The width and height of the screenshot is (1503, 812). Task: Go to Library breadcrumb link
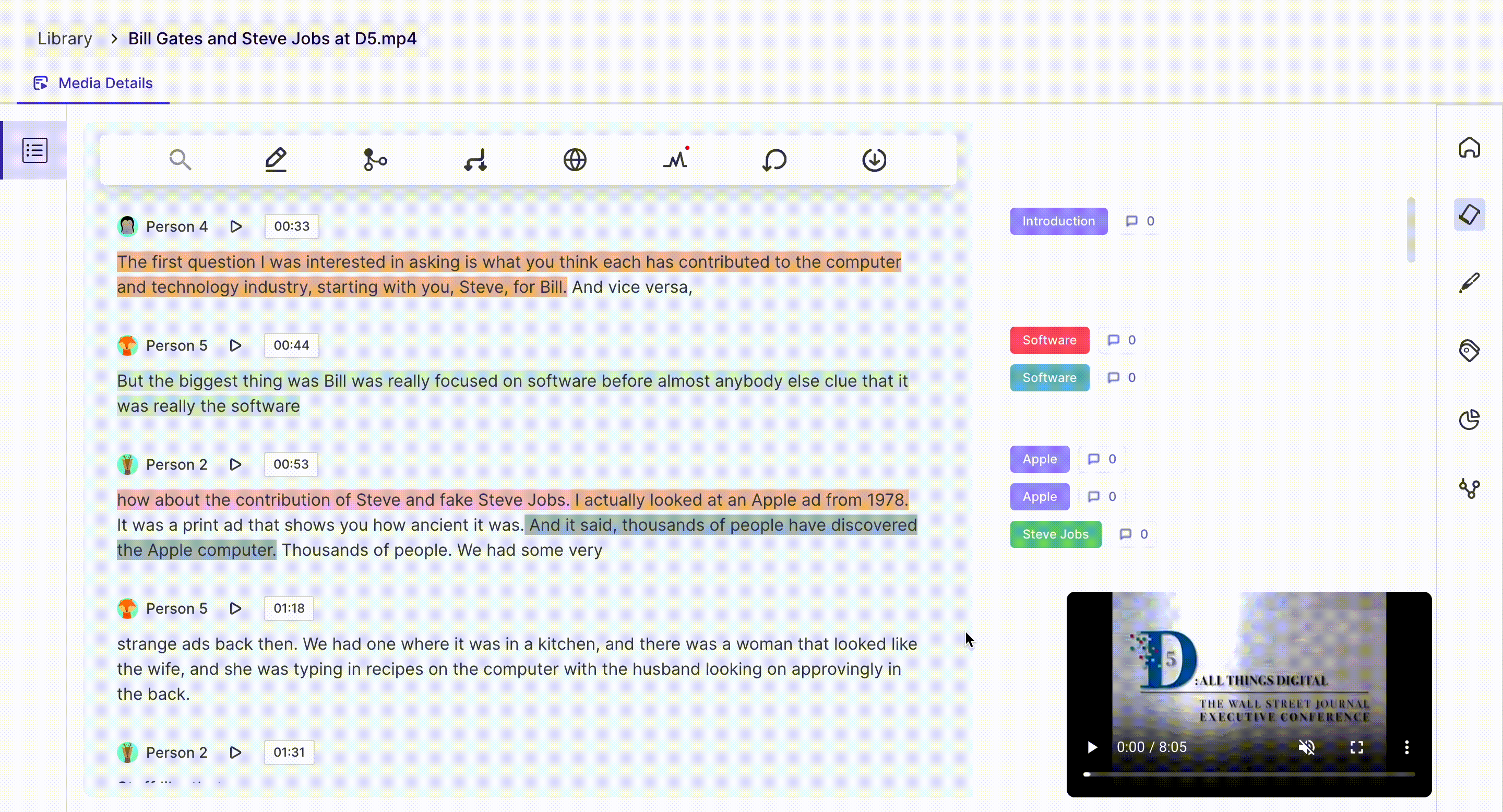coord(65,39)
